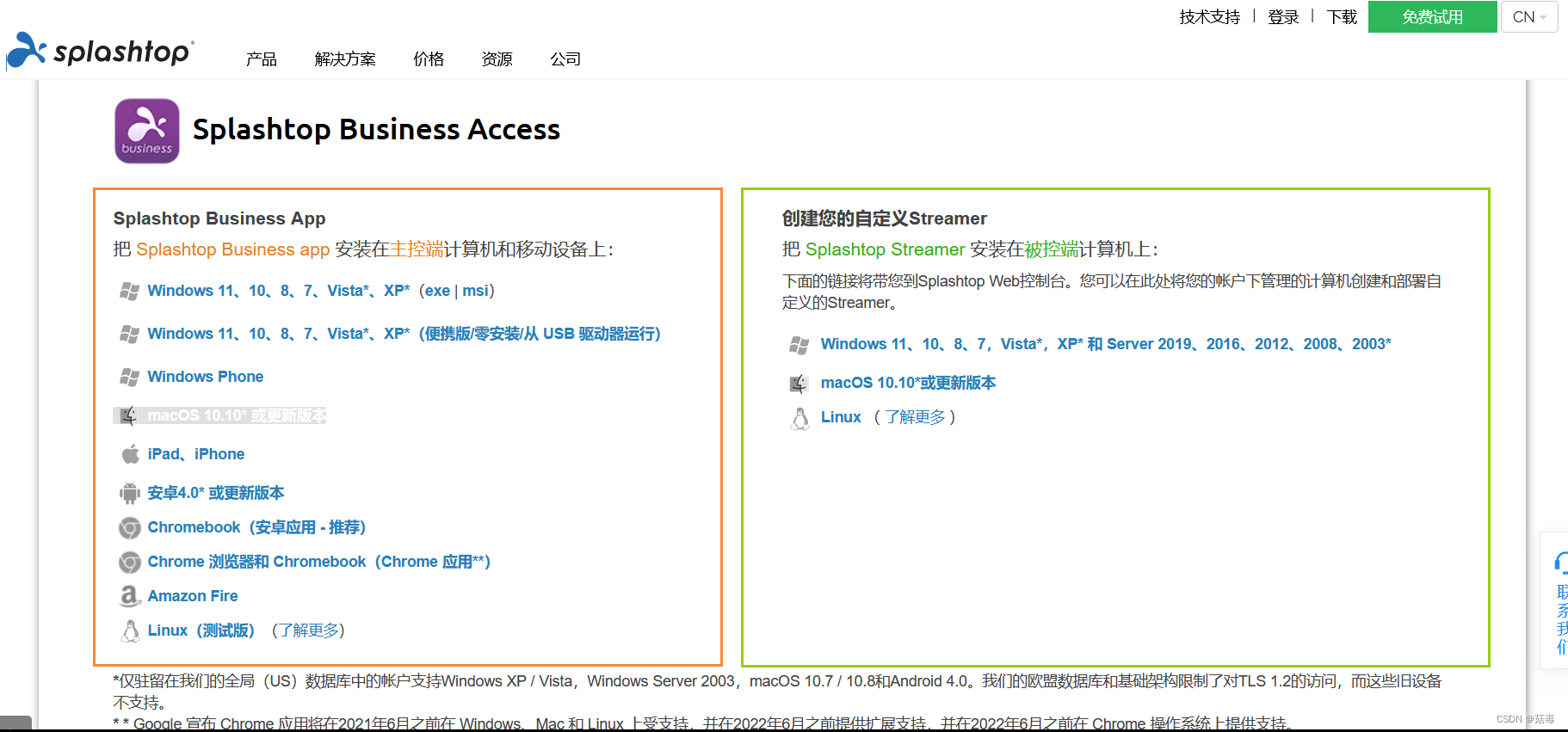Click the Mac icon beside highlighted macOS 10.10 row
The width and height of the screenshot is (1568, 732).
[130, 416]
